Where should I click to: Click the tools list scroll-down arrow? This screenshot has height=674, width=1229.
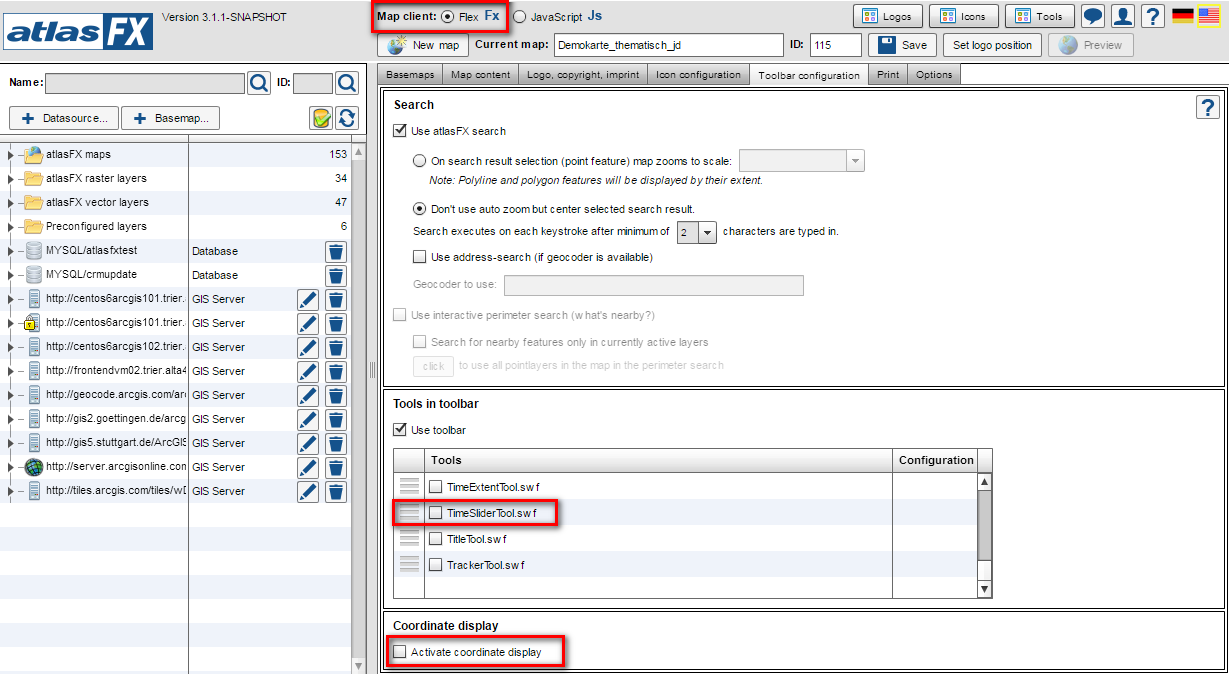pyautogui.click(x=985, y=589)
